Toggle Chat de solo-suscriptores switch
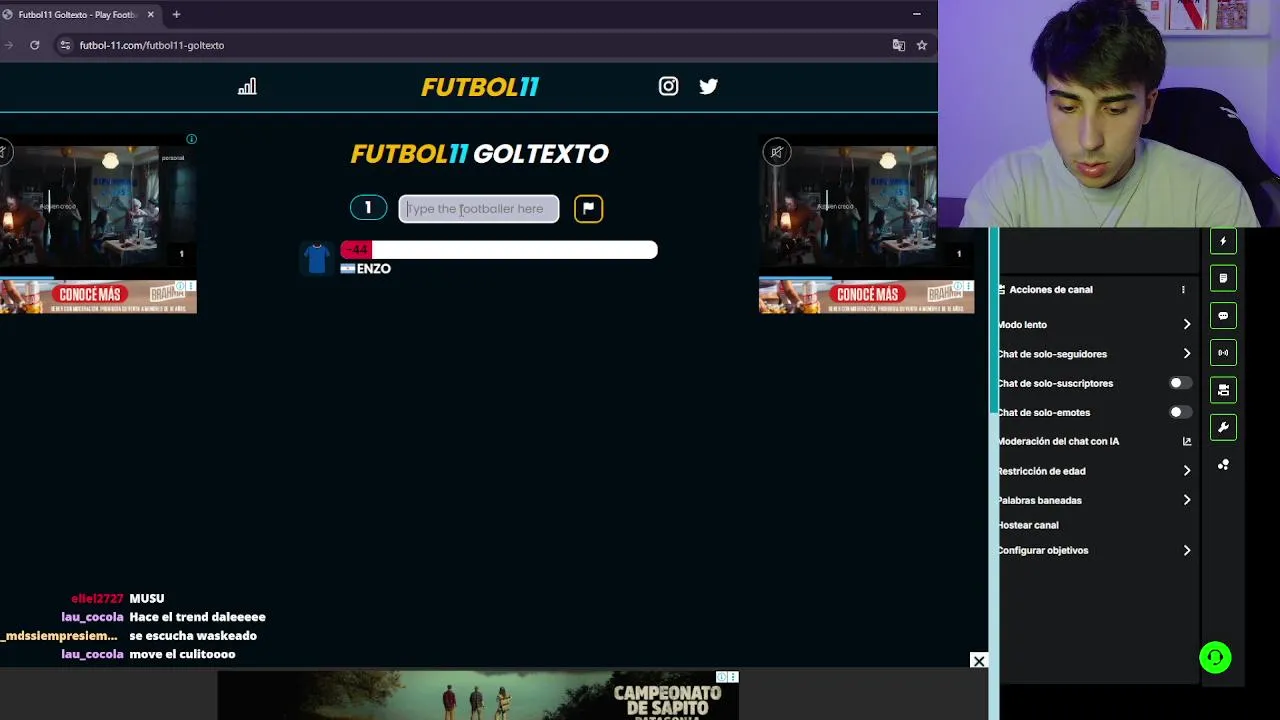The height and width of the screenshot is (720, 1280). point(1180,383)
